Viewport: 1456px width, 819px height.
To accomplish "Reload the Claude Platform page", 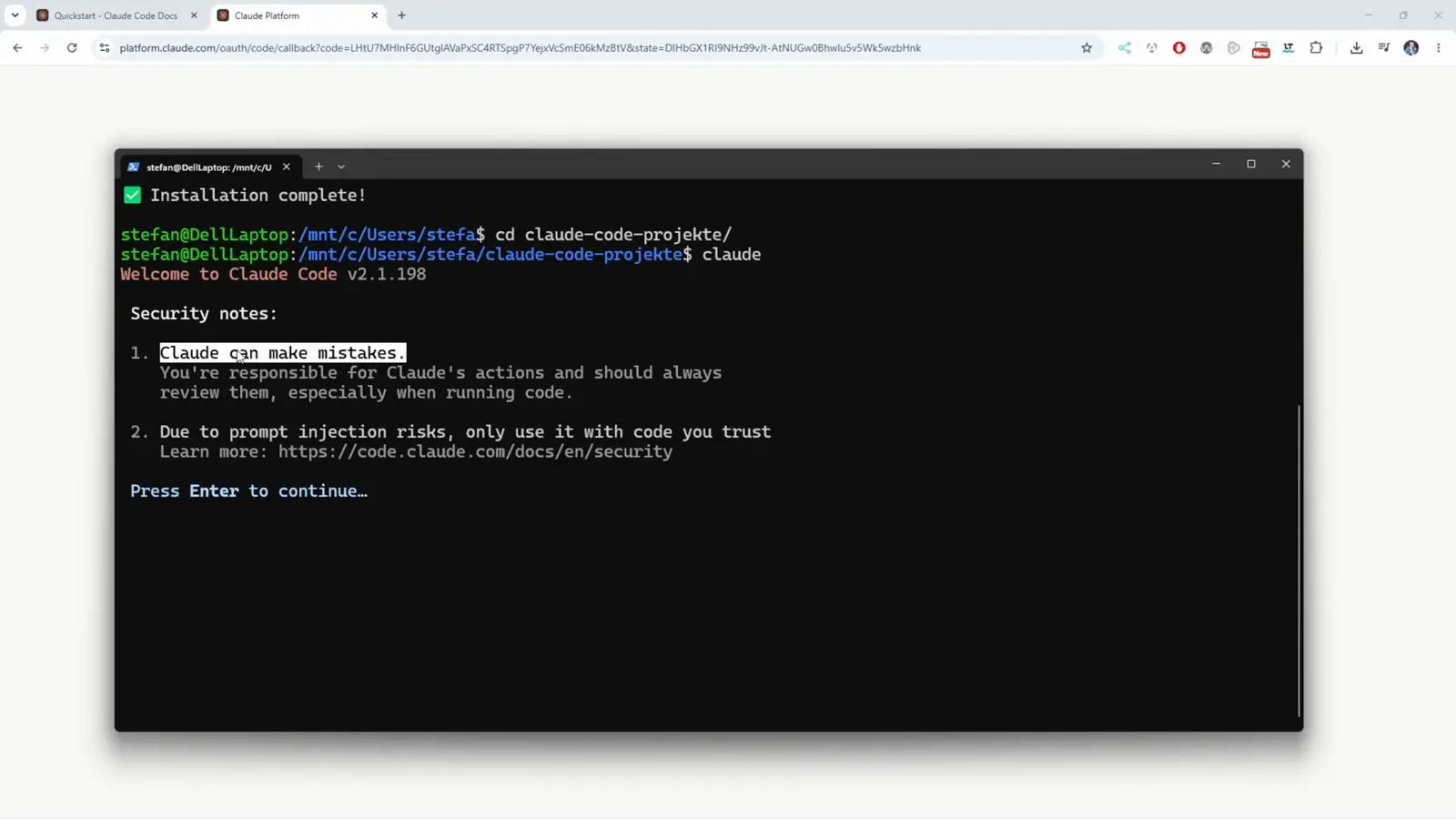I will coord(72,48).
